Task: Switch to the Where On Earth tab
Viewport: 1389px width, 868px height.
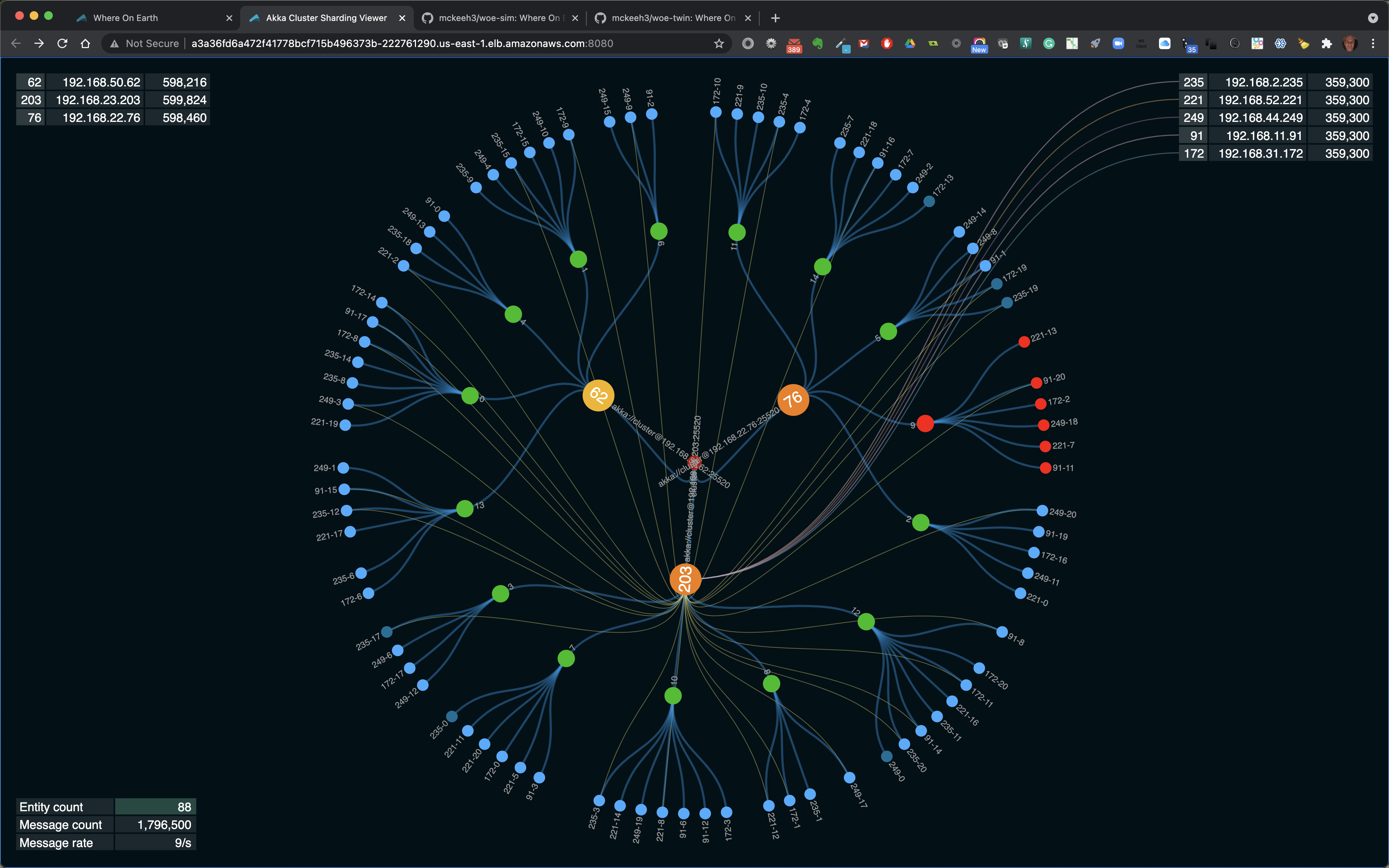Action: pos(126,18)
